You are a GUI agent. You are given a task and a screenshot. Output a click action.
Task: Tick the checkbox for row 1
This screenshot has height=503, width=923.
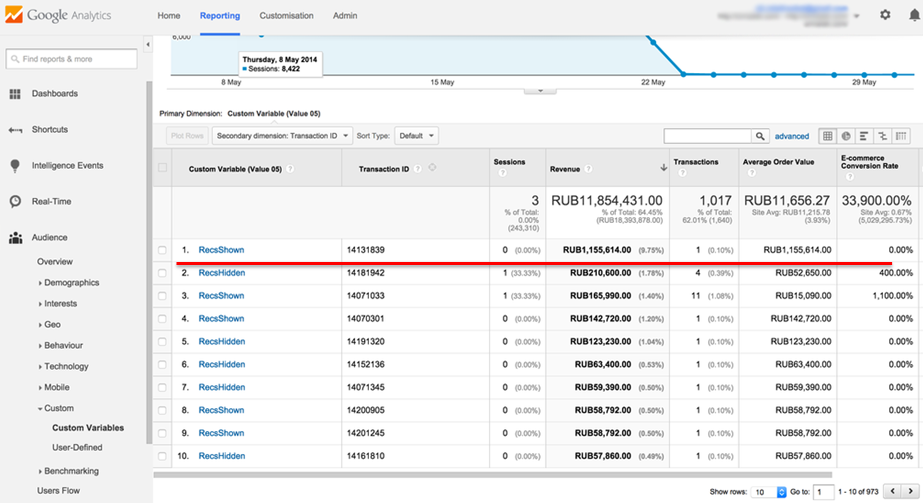163,250
